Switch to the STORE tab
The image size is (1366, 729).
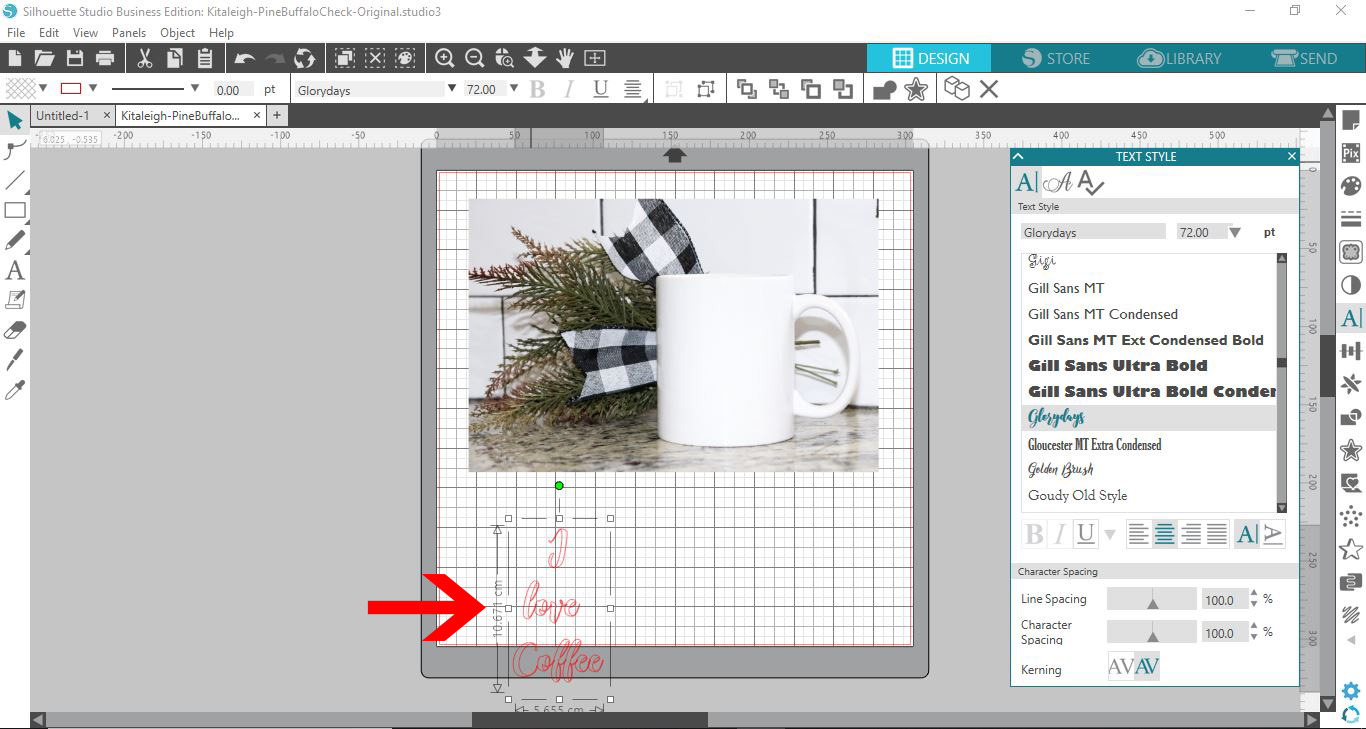coord(1056,58)
